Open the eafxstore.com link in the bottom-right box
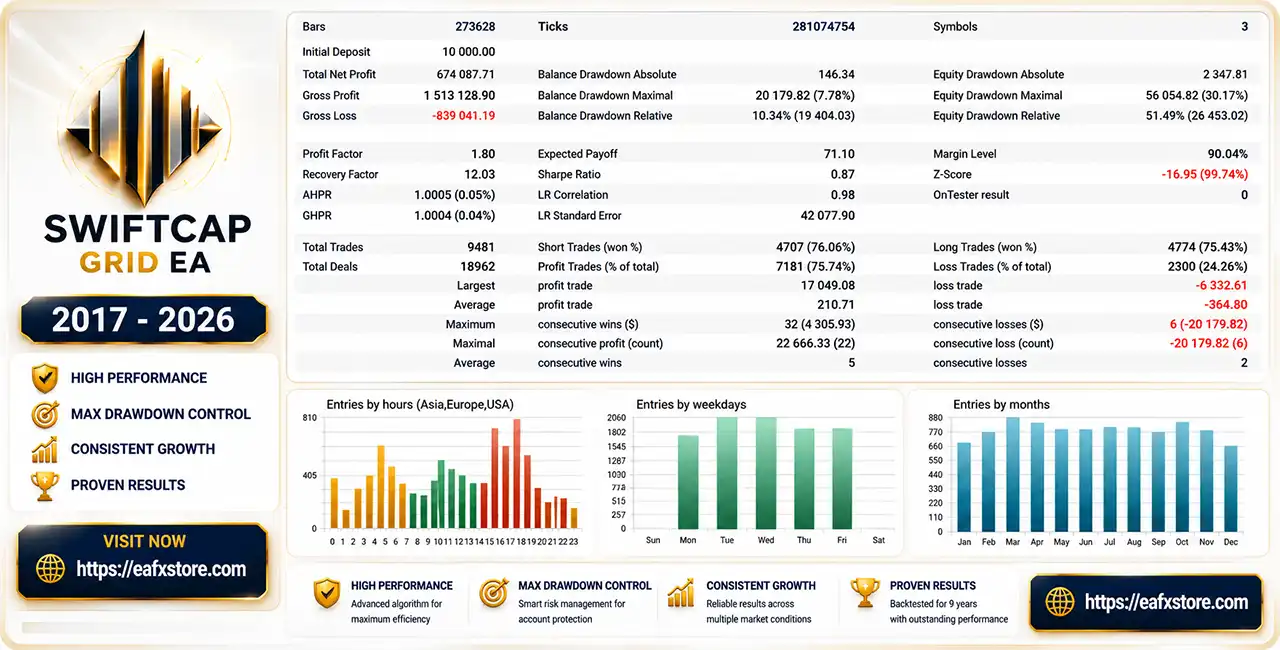This screenshot has height=650, width=1280. coord(1166,602)
